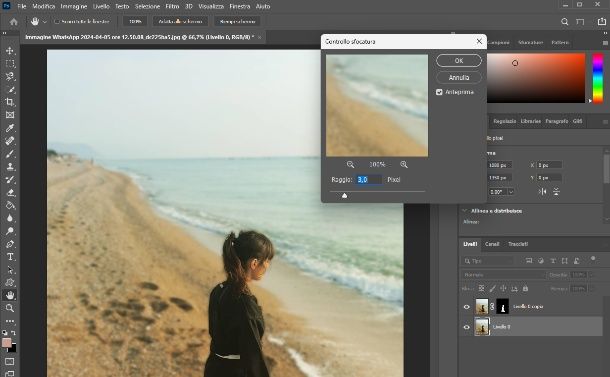Select the Clone Stamp tool
Screen dimensions: 610x377
pyautogui.click(x=10, y=167)
